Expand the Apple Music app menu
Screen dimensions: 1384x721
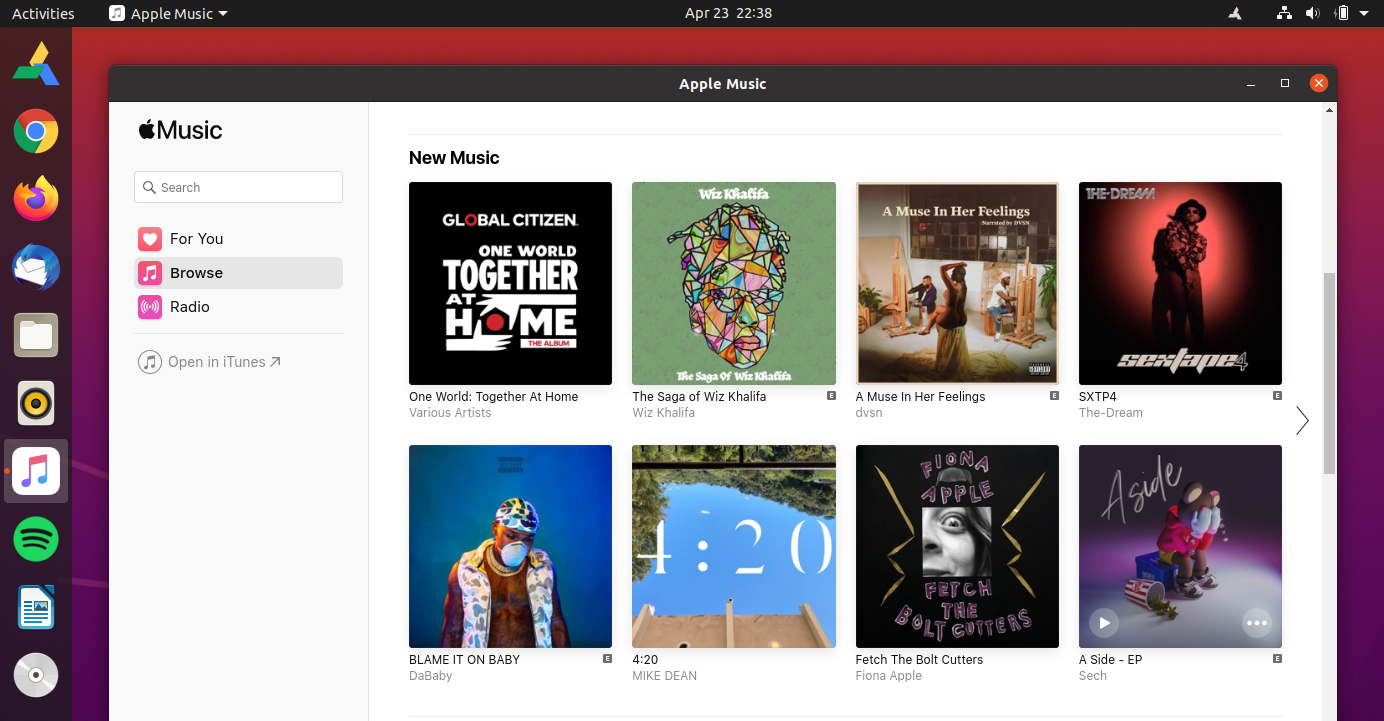(x=168, y=13)
